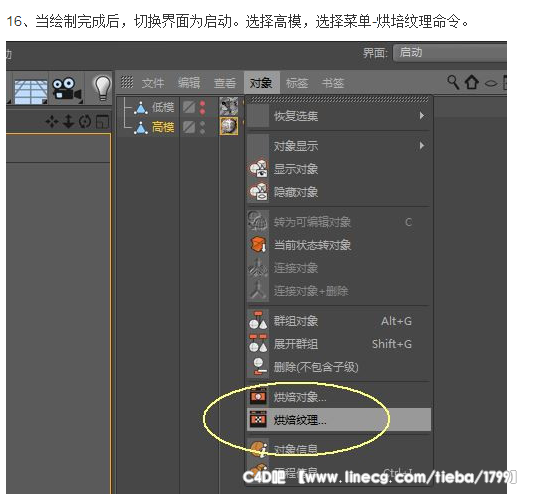Choose 展开群组 menu entry
The image size is (543, 494).
[339, 344]
